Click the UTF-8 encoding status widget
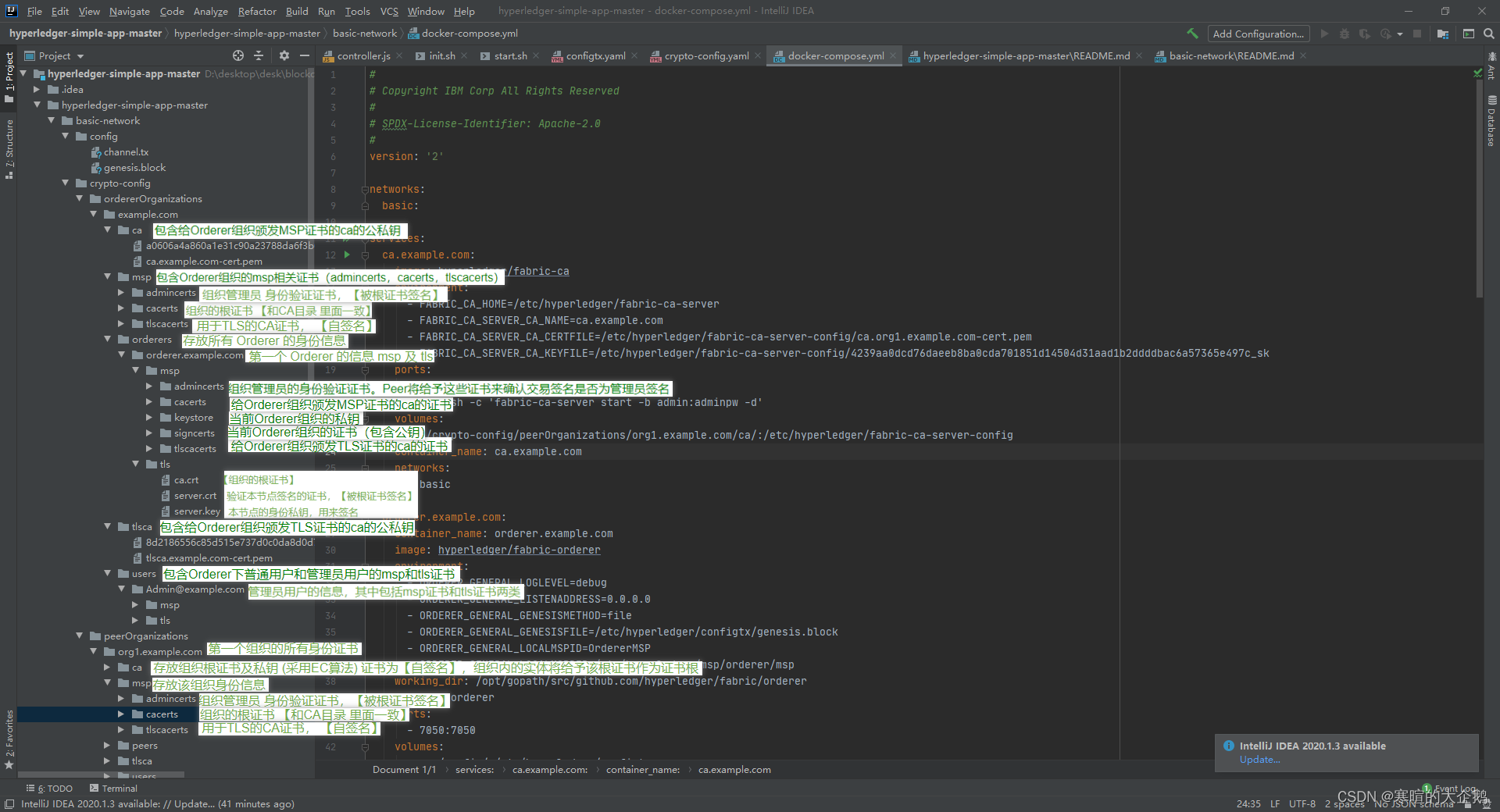The image size is (1500, 812). click(1302, 803)
